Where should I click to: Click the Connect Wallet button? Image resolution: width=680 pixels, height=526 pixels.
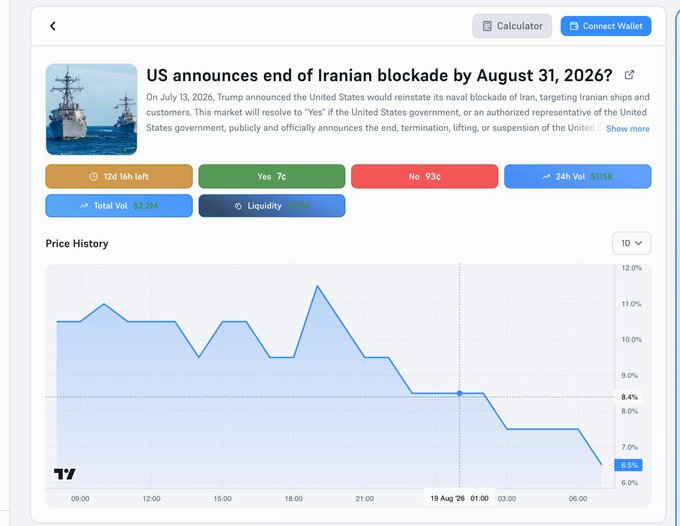(605, 26)
